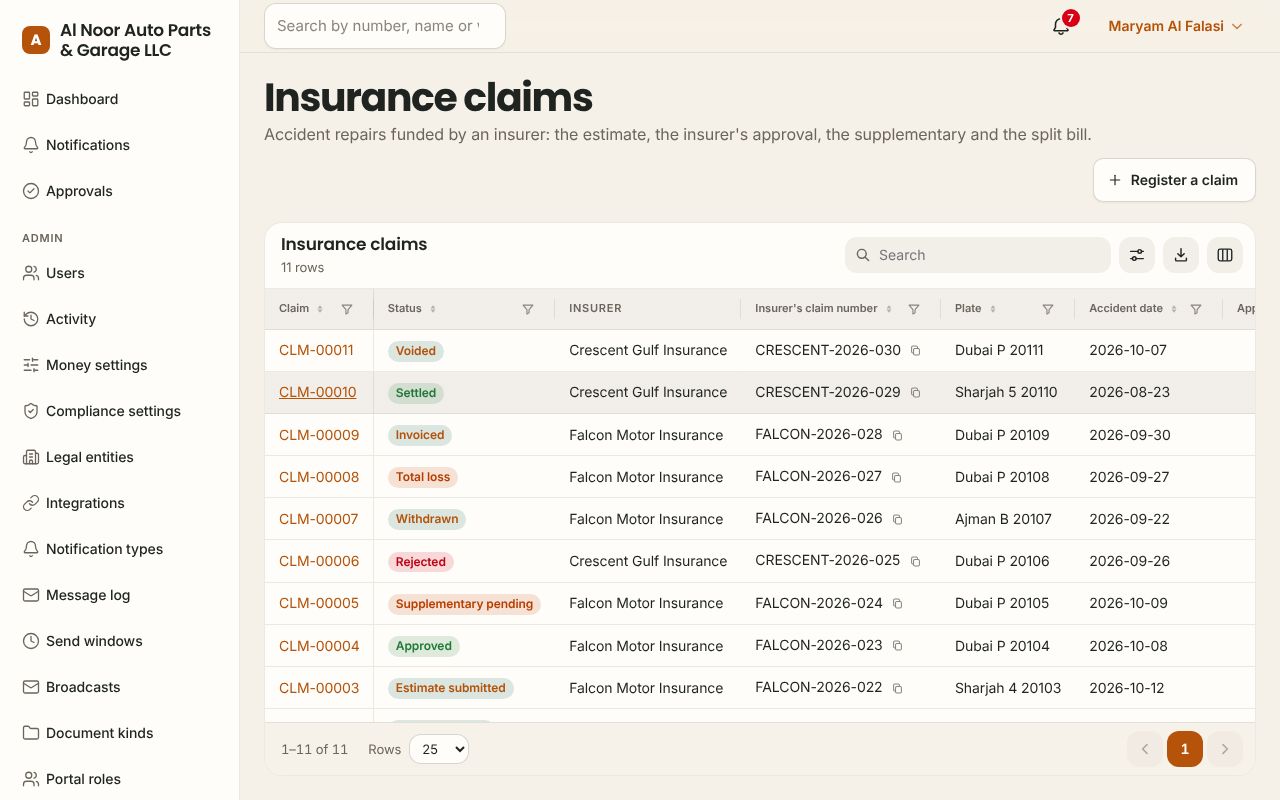Copy claim number CRESCENT-2026-030
The image size is (1280, 800).
(915, 351)
